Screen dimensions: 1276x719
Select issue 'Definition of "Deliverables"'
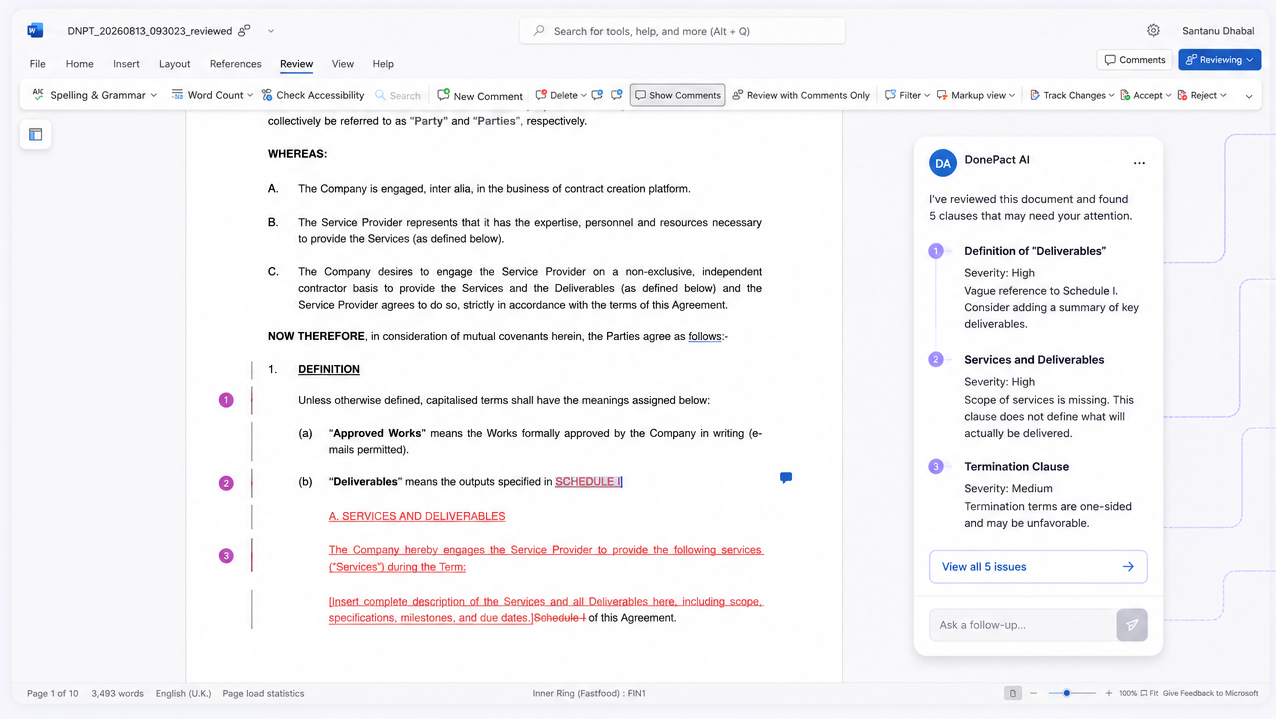[1035, 251]
